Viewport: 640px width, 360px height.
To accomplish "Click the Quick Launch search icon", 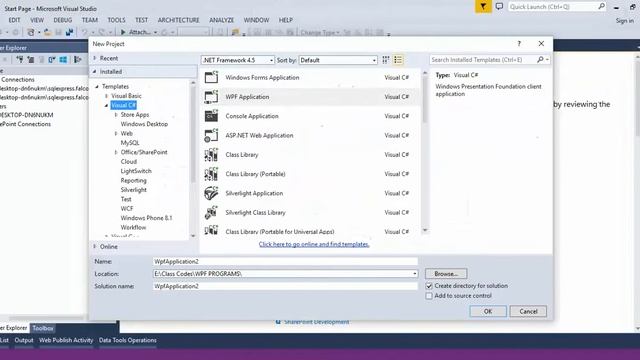I will pyautogui.click(x=602, y=7).
